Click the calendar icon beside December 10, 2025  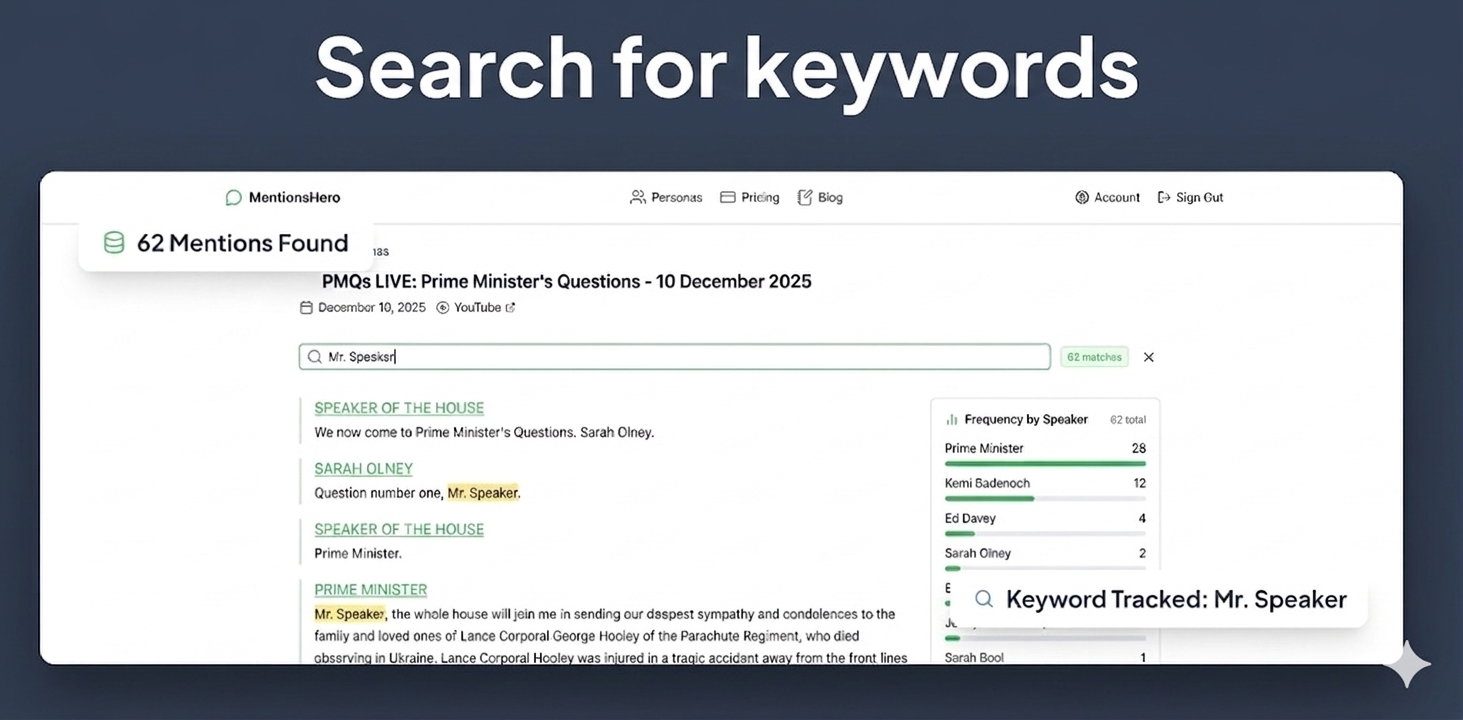point(306,307)
